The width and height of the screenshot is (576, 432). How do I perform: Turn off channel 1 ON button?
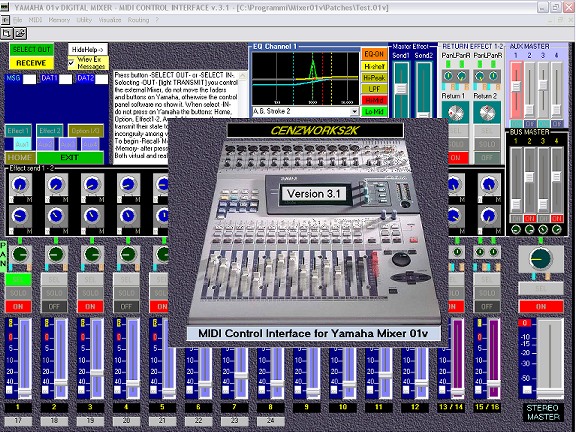(18, 306)
